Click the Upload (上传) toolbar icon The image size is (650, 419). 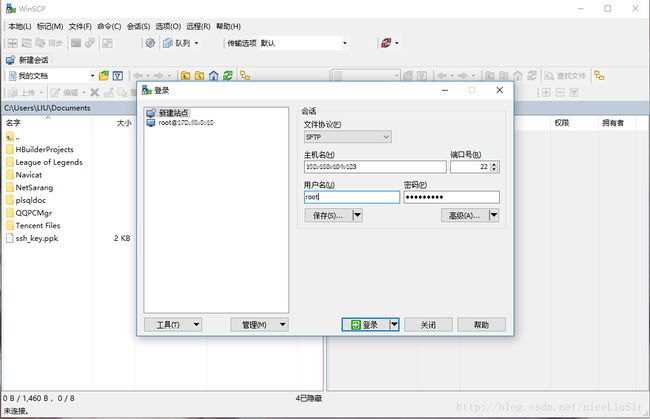coord(22,92)
